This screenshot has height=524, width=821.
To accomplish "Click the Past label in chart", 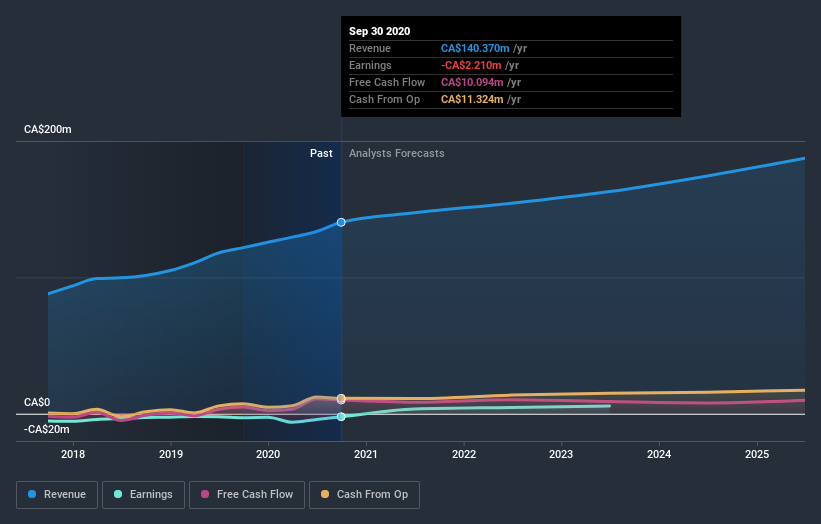I will coord(321,153).
